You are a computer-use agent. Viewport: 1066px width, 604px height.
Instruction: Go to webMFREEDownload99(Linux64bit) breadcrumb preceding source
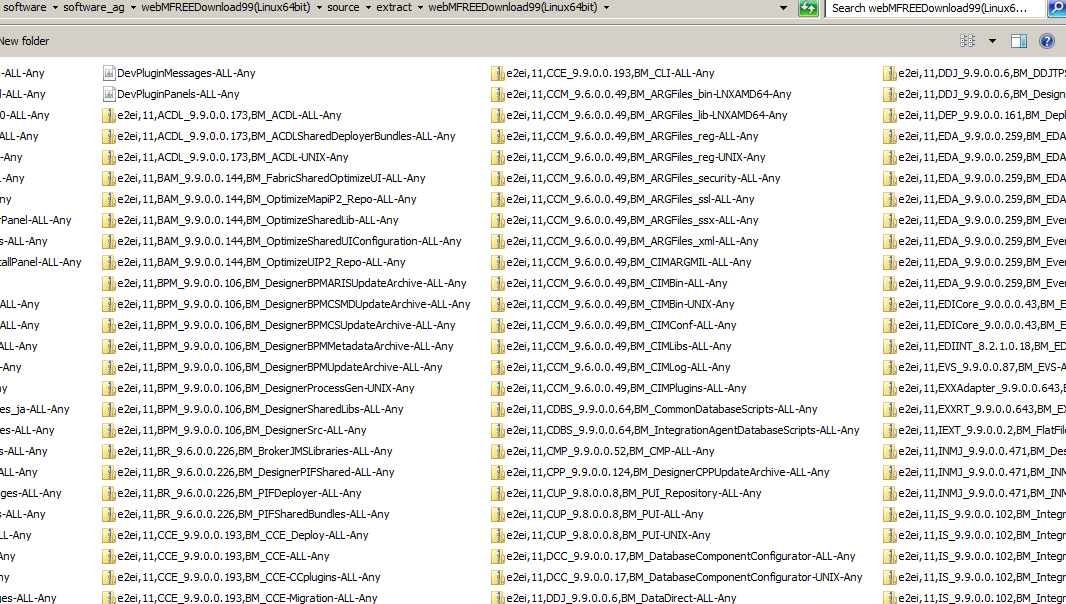tap(226, 7)
